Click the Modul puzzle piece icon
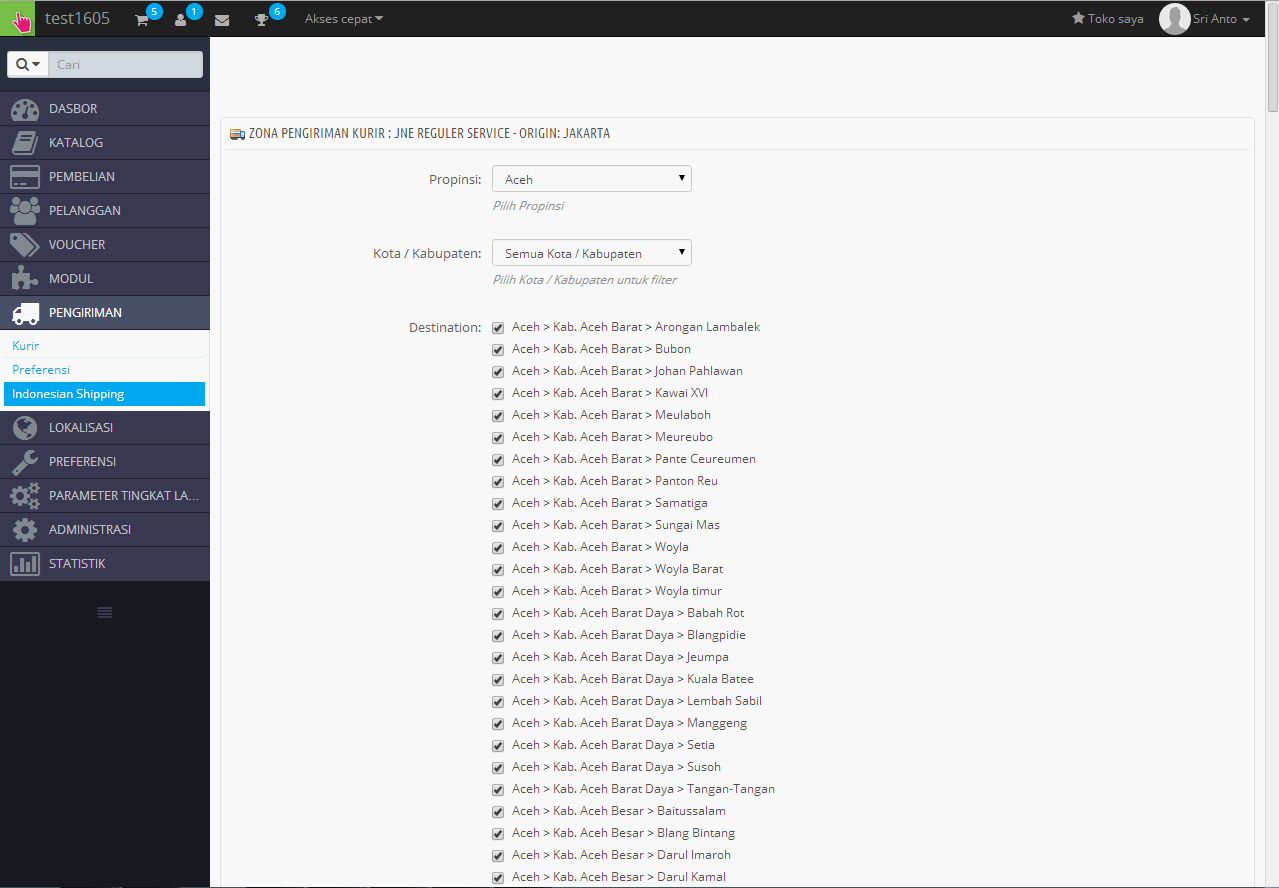Screen dimensions: 1279x888 (25, 279)
